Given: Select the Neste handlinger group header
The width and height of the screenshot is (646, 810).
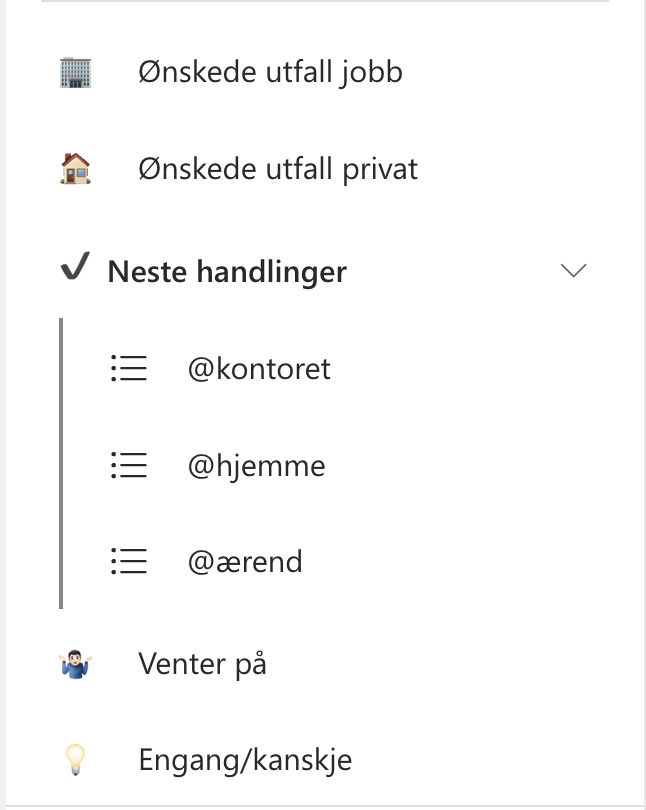Looking at the screenshot, I should click(227, 271).
